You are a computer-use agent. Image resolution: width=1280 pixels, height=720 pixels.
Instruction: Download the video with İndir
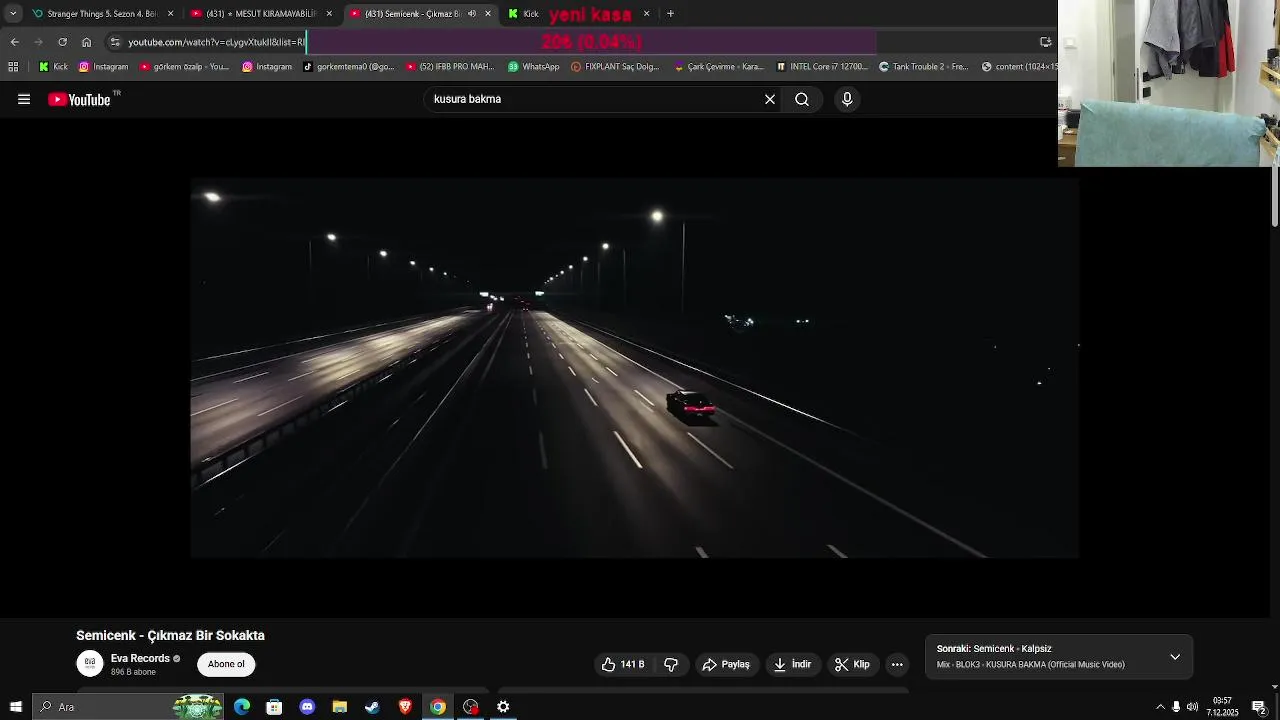(794, 664)
